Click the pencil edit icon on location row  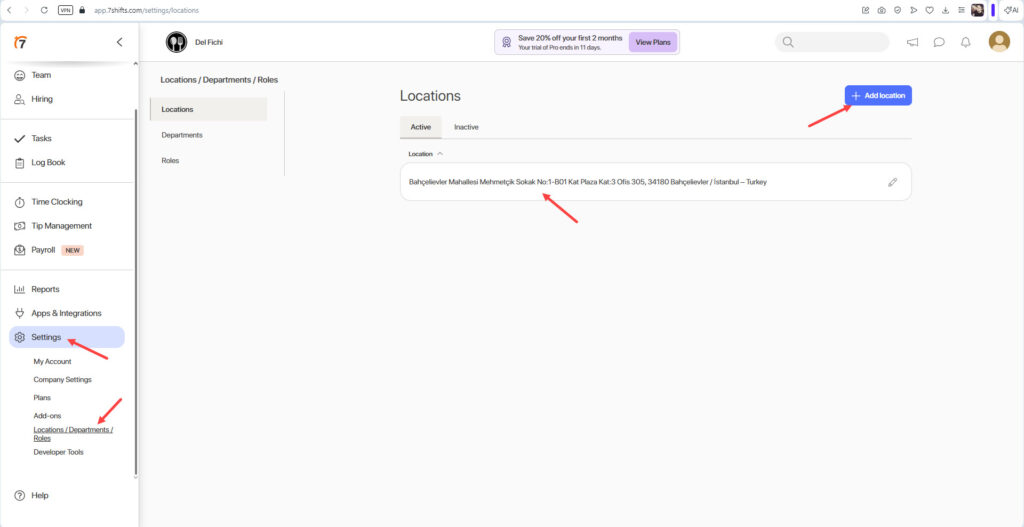pyautogui.click(x=892, y=182)
